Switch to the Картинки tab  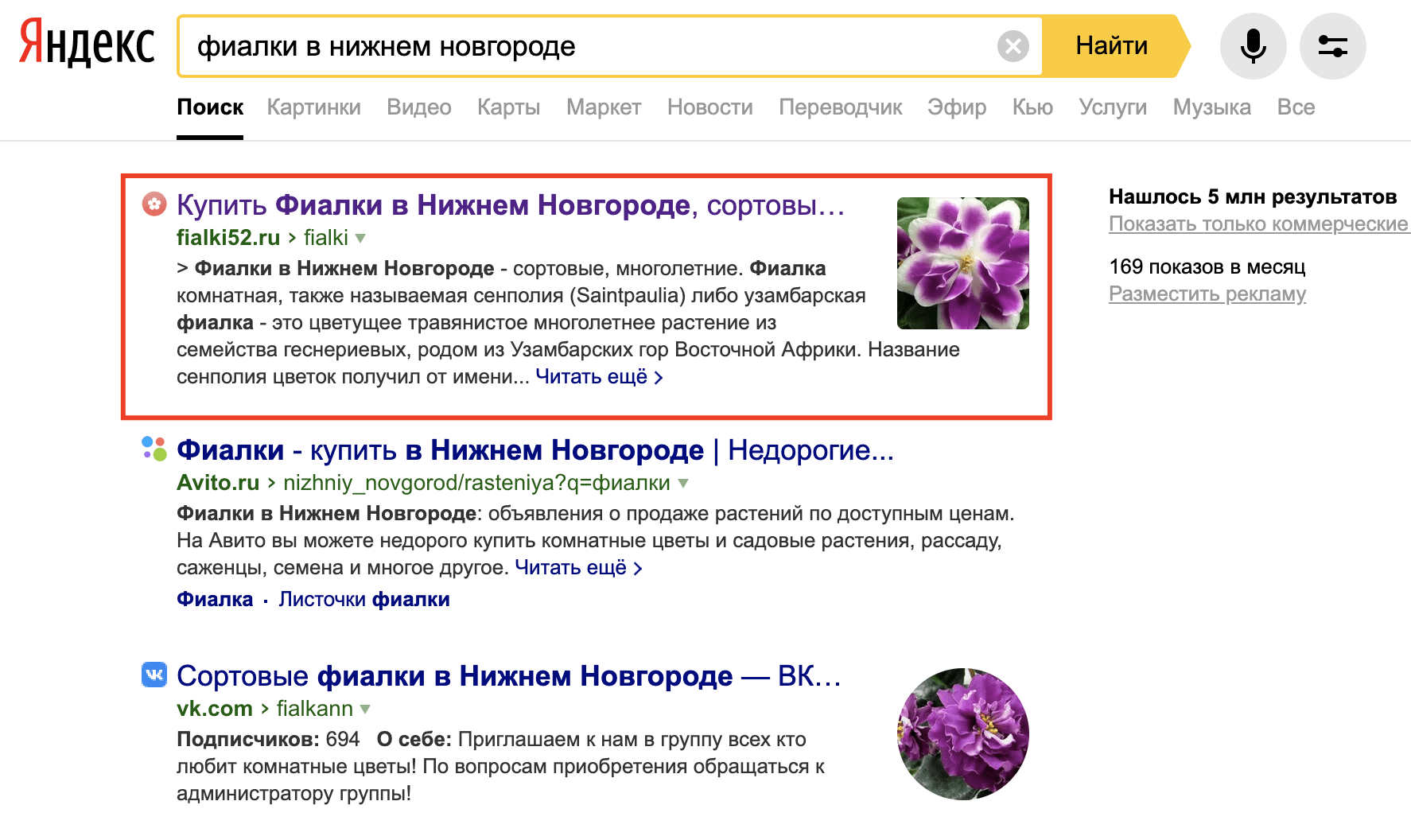pos(313,107)
